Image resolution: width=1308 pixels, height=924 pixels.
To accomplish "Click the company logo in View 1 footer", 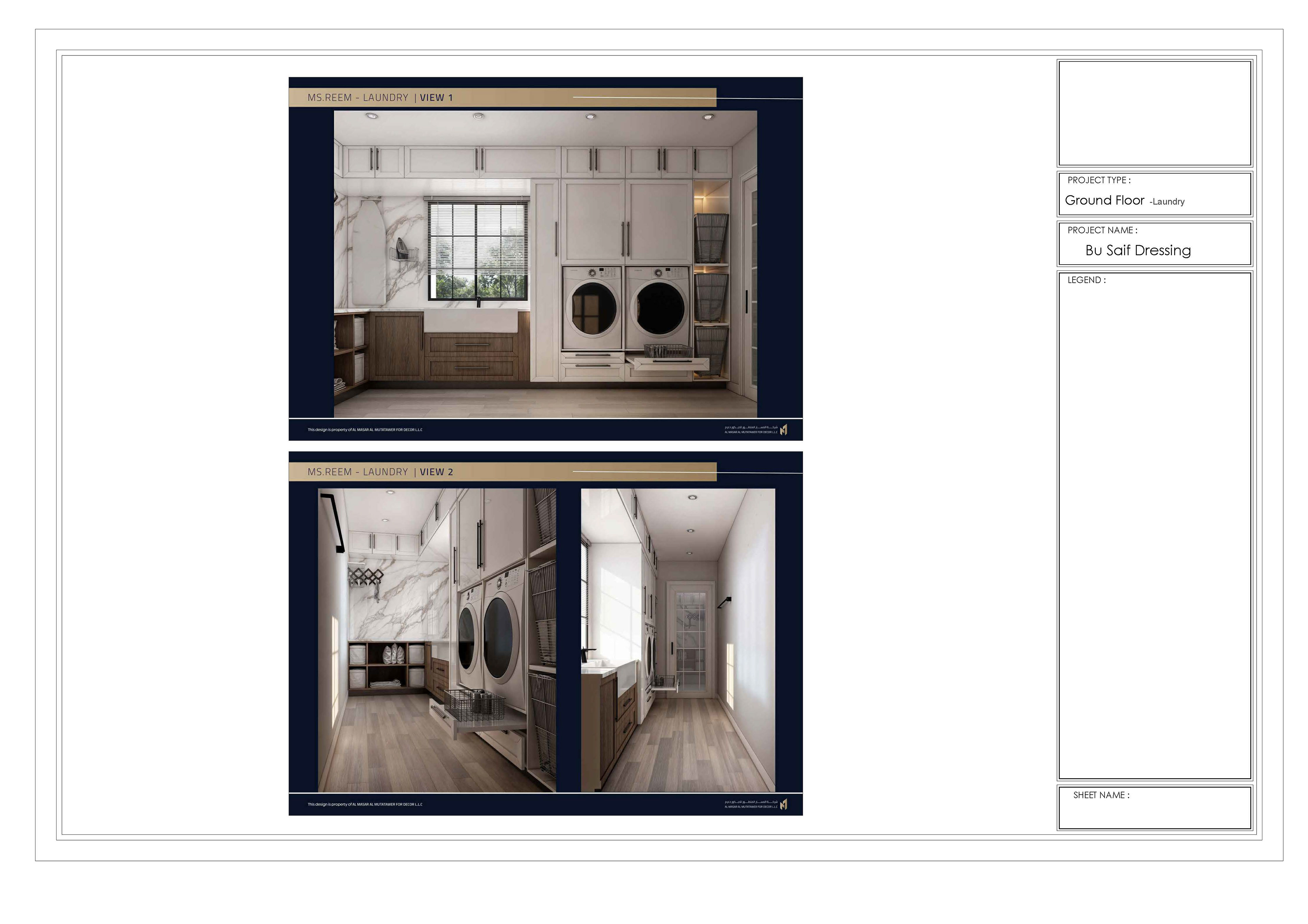I will [x=784, y=429].
